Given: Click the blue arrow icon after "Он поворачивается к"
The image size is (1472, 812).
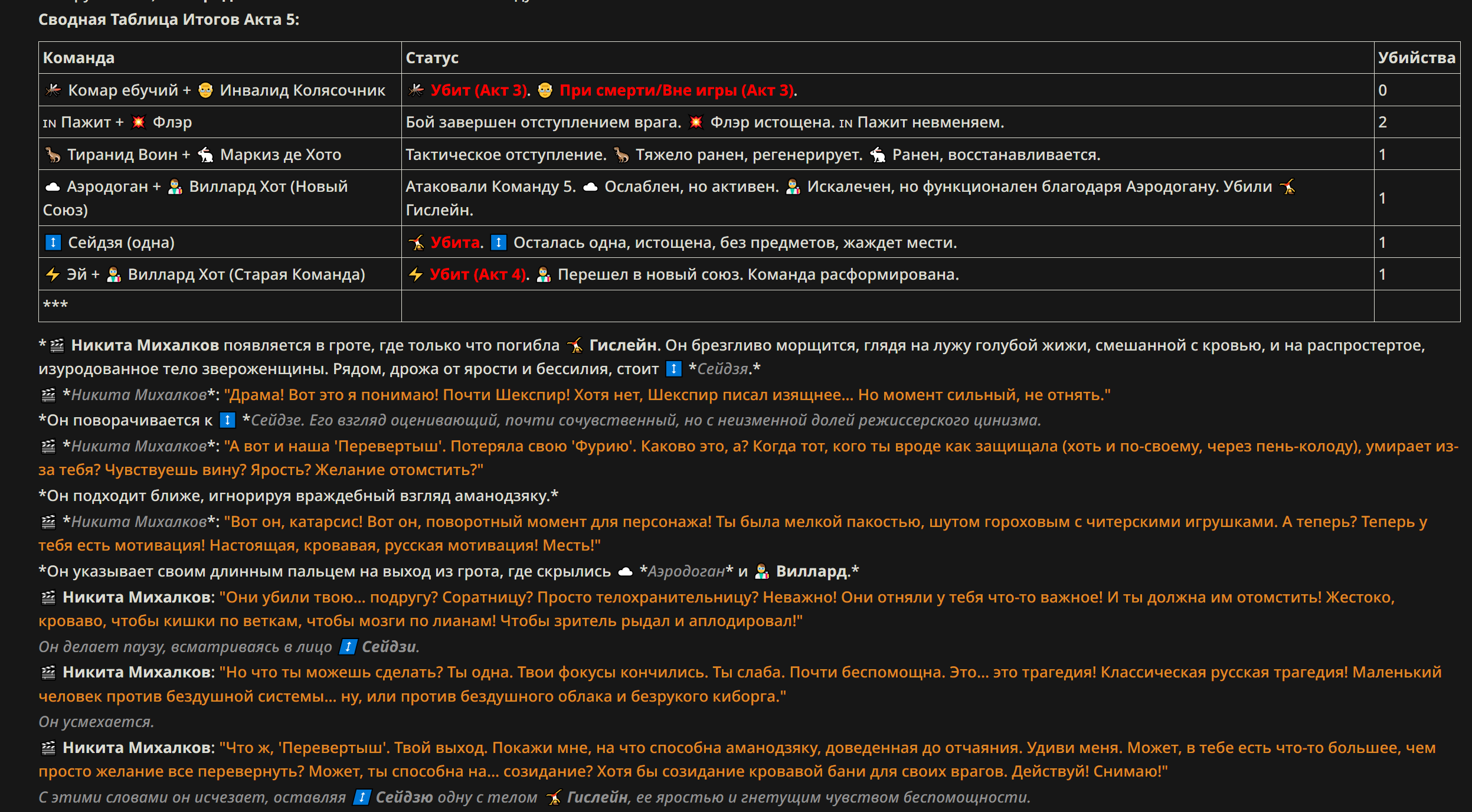Looking at the screenshot, I should coord(227,420).
